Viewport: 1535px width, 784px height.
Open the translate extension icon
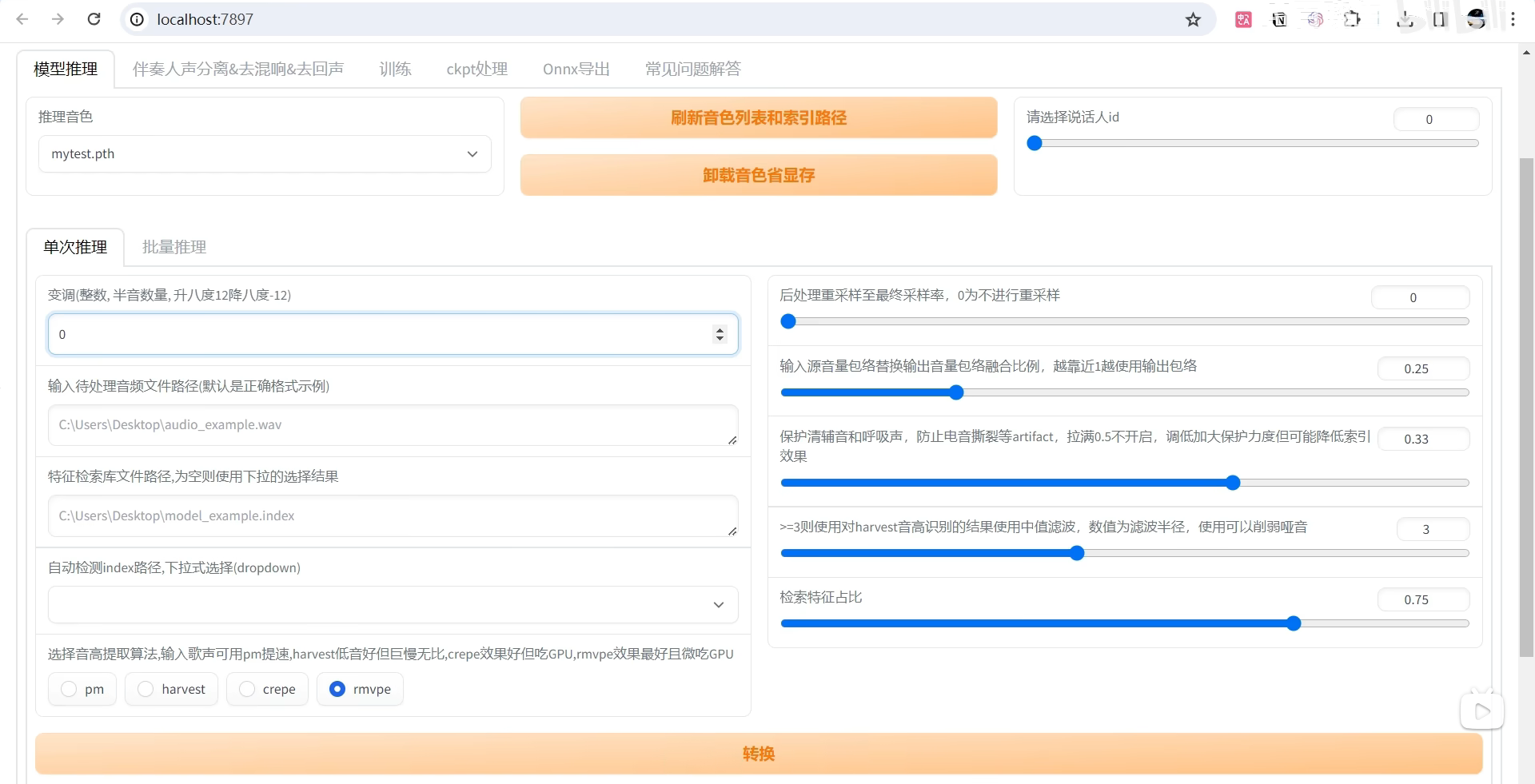pyautogui.click(x=1243, y=19)
